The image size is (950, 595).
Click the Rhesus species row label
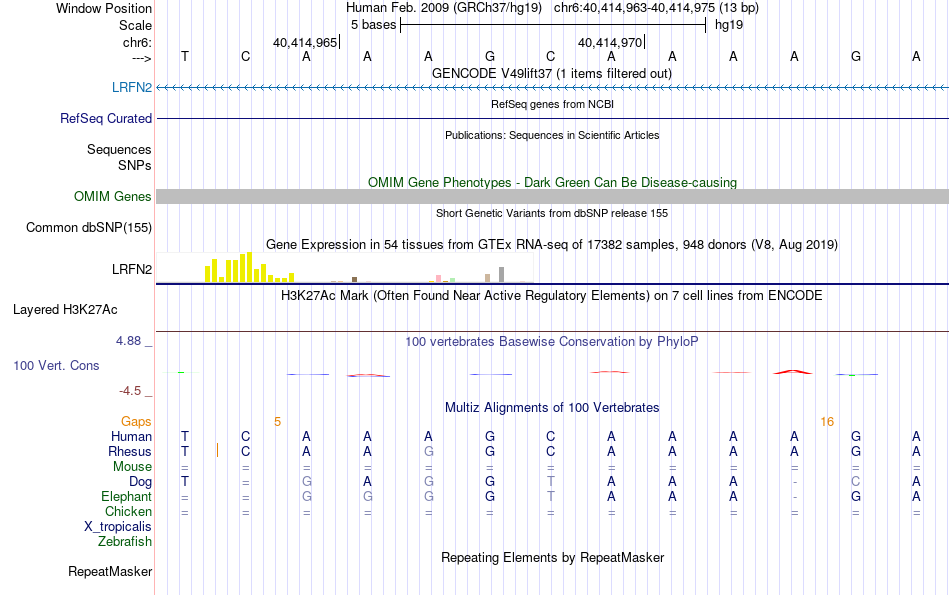(x=130, y=451)
